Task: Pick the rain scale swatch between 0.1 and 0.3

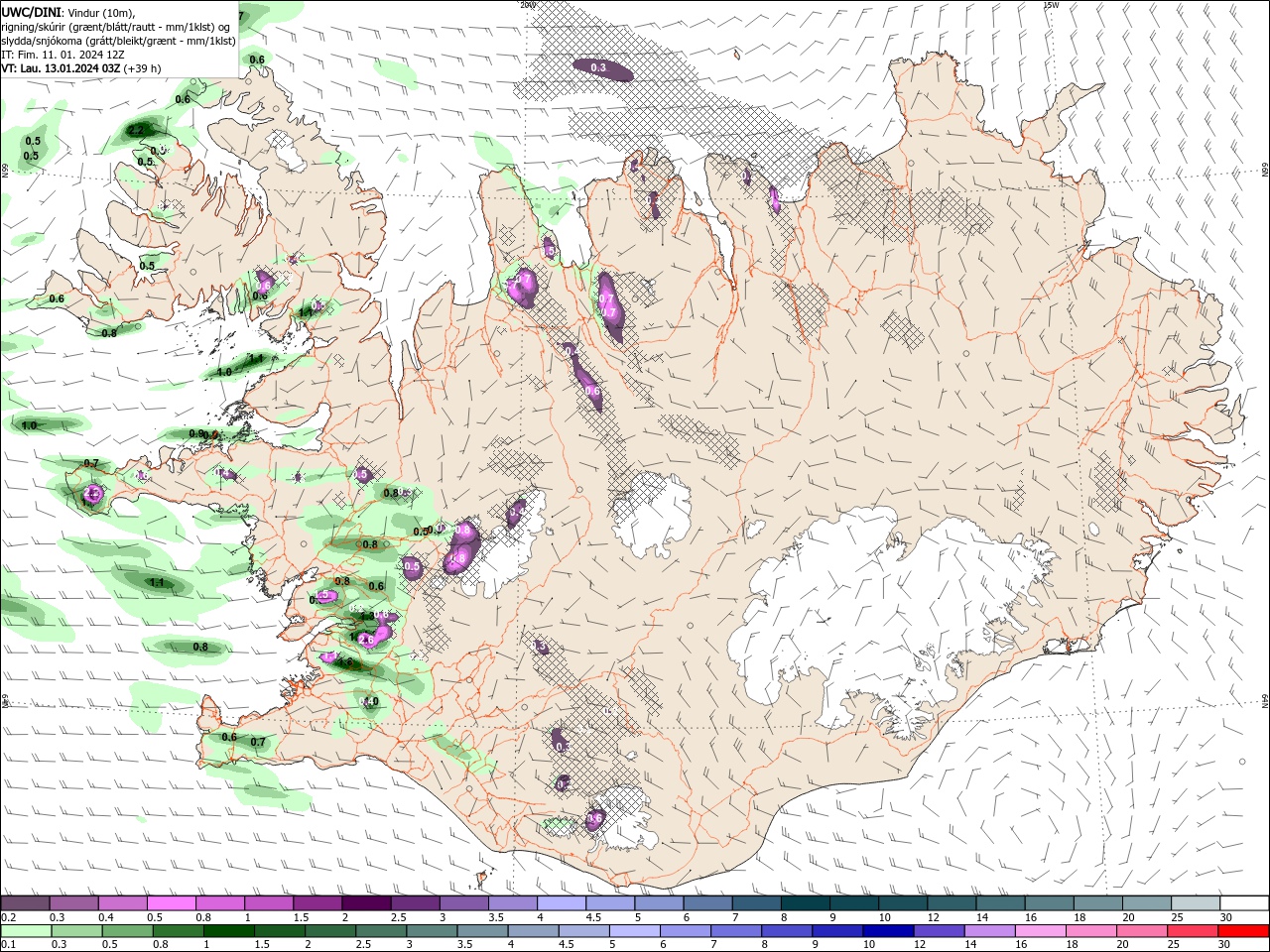Action: click(x=27, y=931)
